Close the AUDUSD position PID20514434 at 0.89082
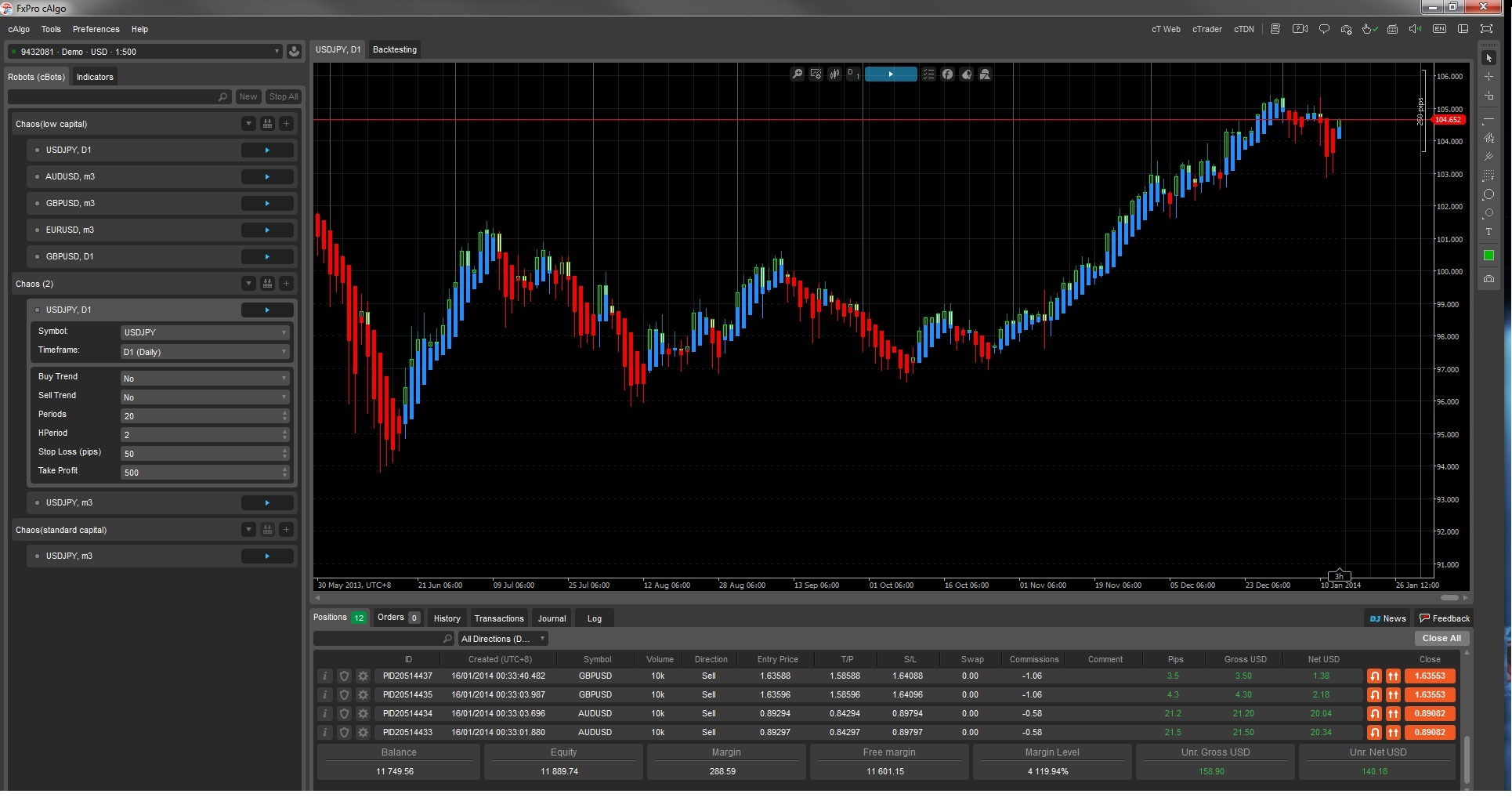The image size is (1512, 801). click(1430, 713)
